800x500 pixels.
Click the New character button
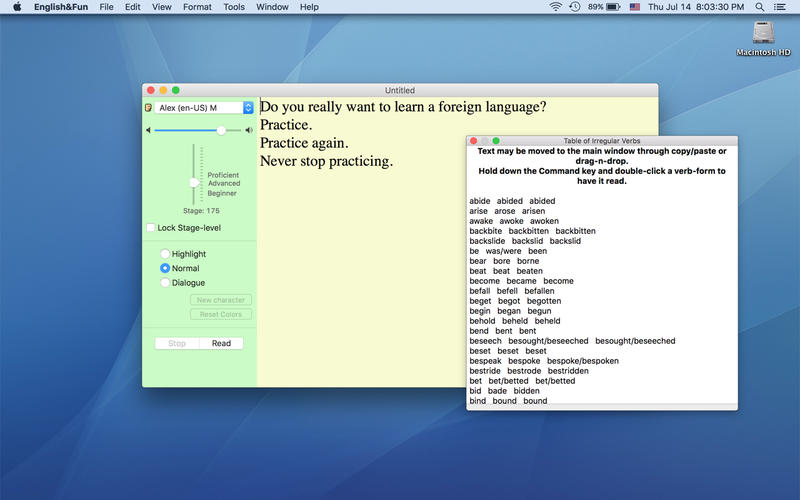coord(221,300)
